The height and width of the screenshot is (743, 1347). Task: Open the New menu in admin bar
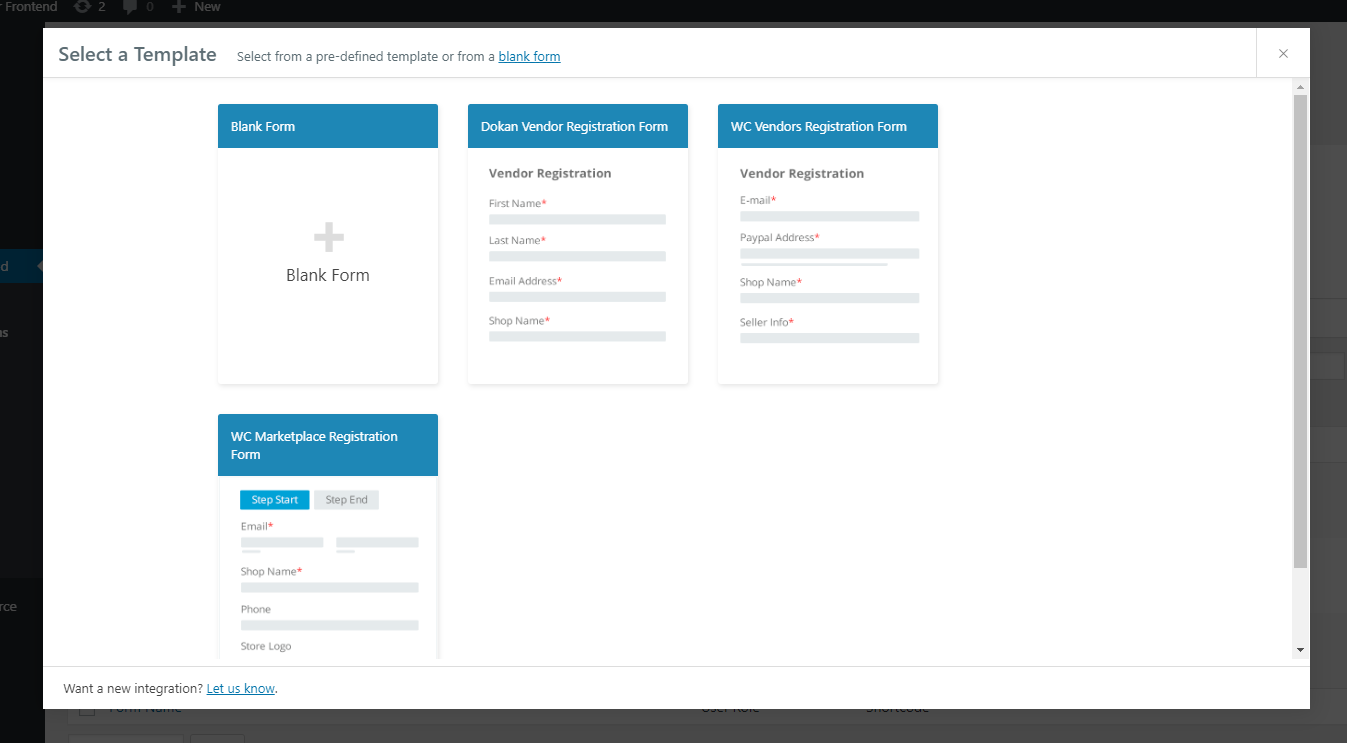pyautogui.click(x=197, y=7)
